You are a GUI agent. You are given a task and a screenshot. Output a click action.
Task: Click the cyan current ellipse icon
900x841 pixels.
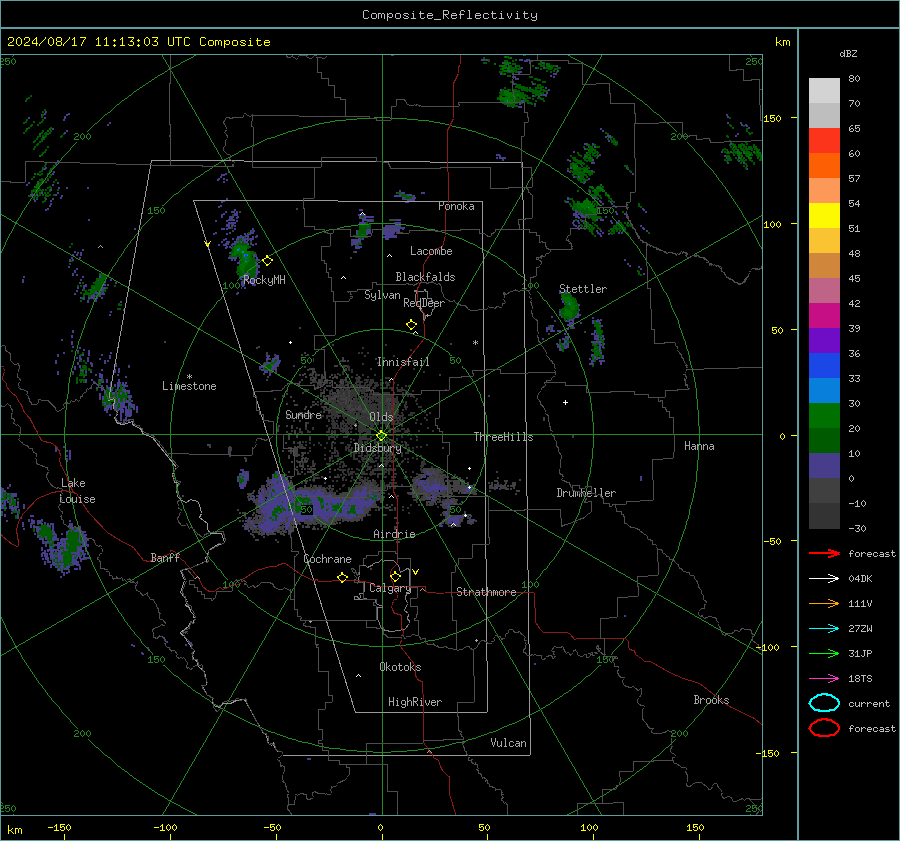pos(824,703)
